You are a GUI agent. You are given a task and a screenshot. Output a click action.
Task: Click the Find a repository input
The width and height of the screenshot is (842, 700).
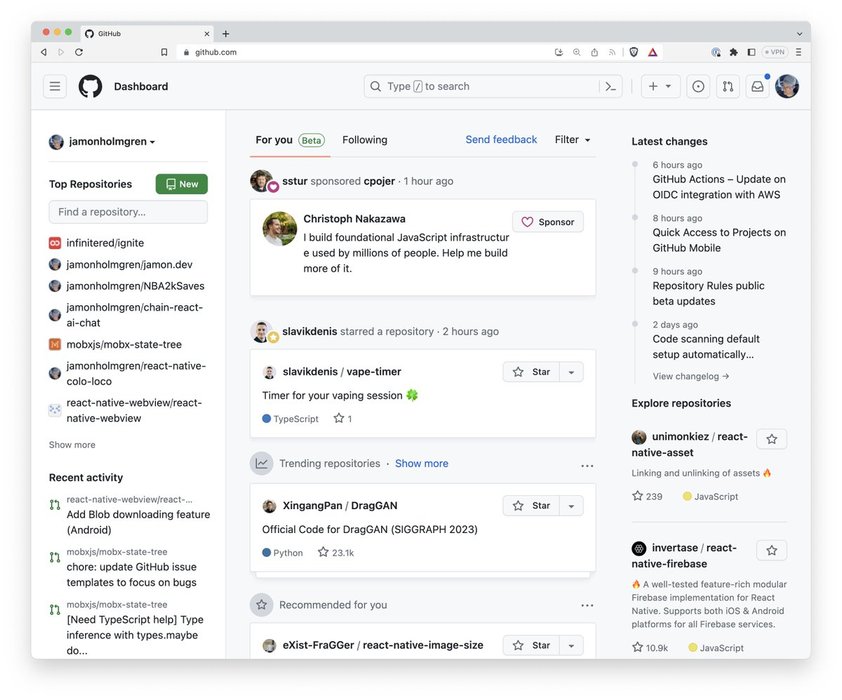[128, 212]
